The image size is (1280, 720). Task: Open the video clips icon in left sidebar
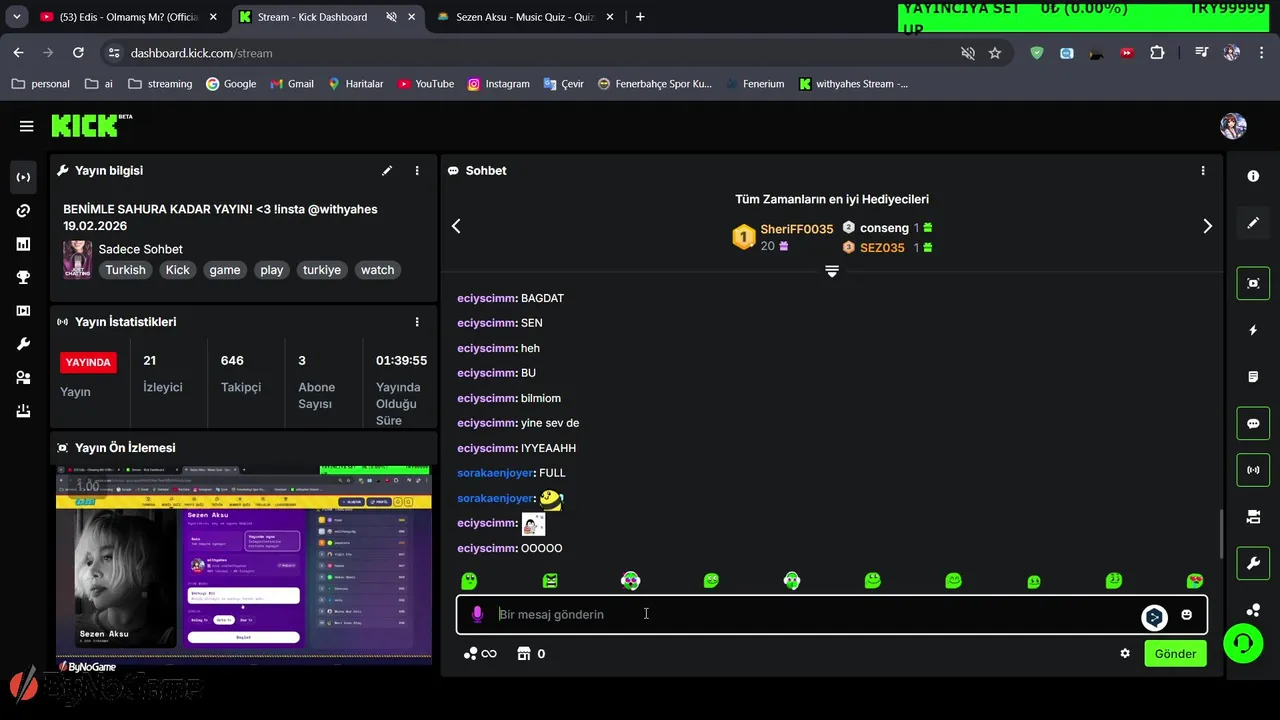[23, 311]
